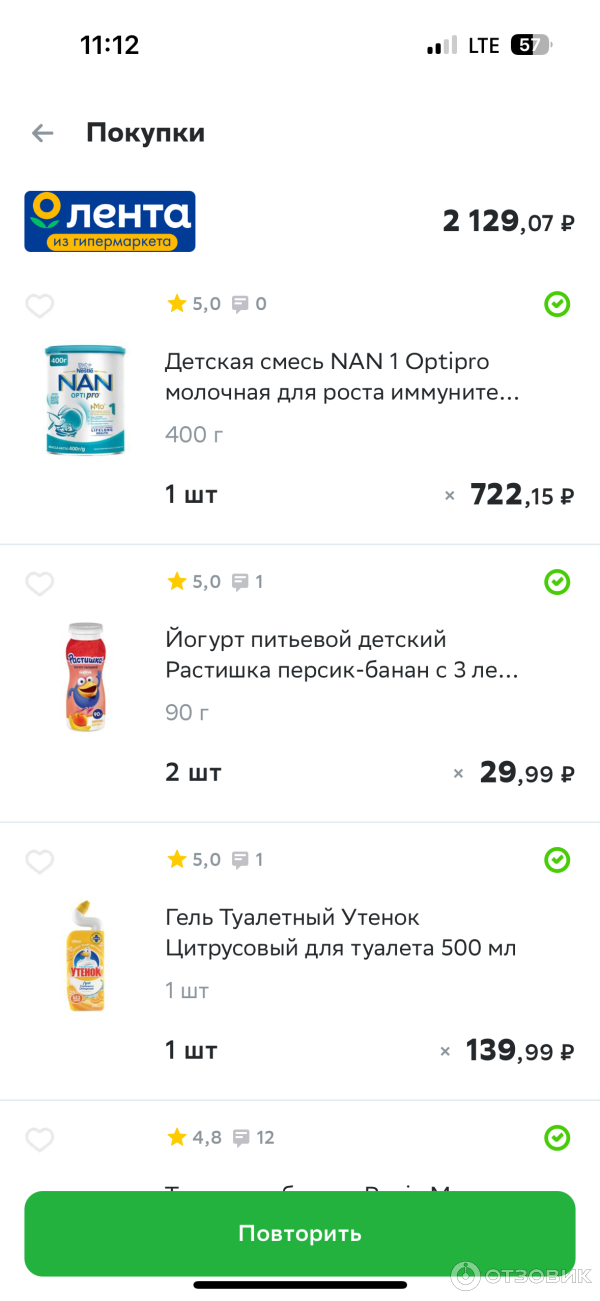Open comment icon for Rastishka yogurt
This screenshot has width=600, height=1301.
[240, 582]
